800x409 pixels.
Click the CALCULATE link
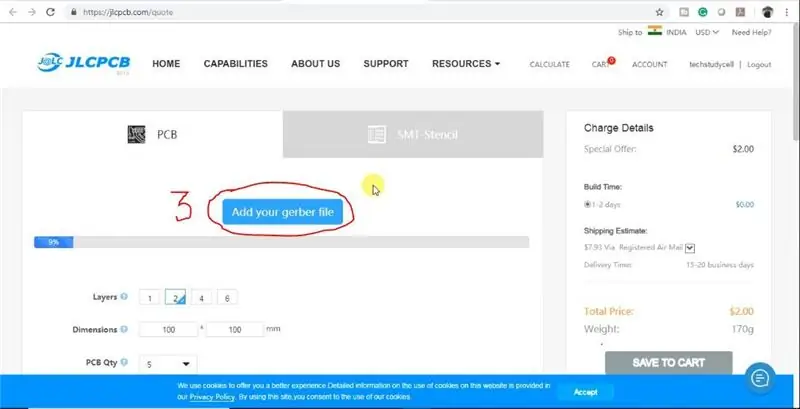(x=549, y=64)
